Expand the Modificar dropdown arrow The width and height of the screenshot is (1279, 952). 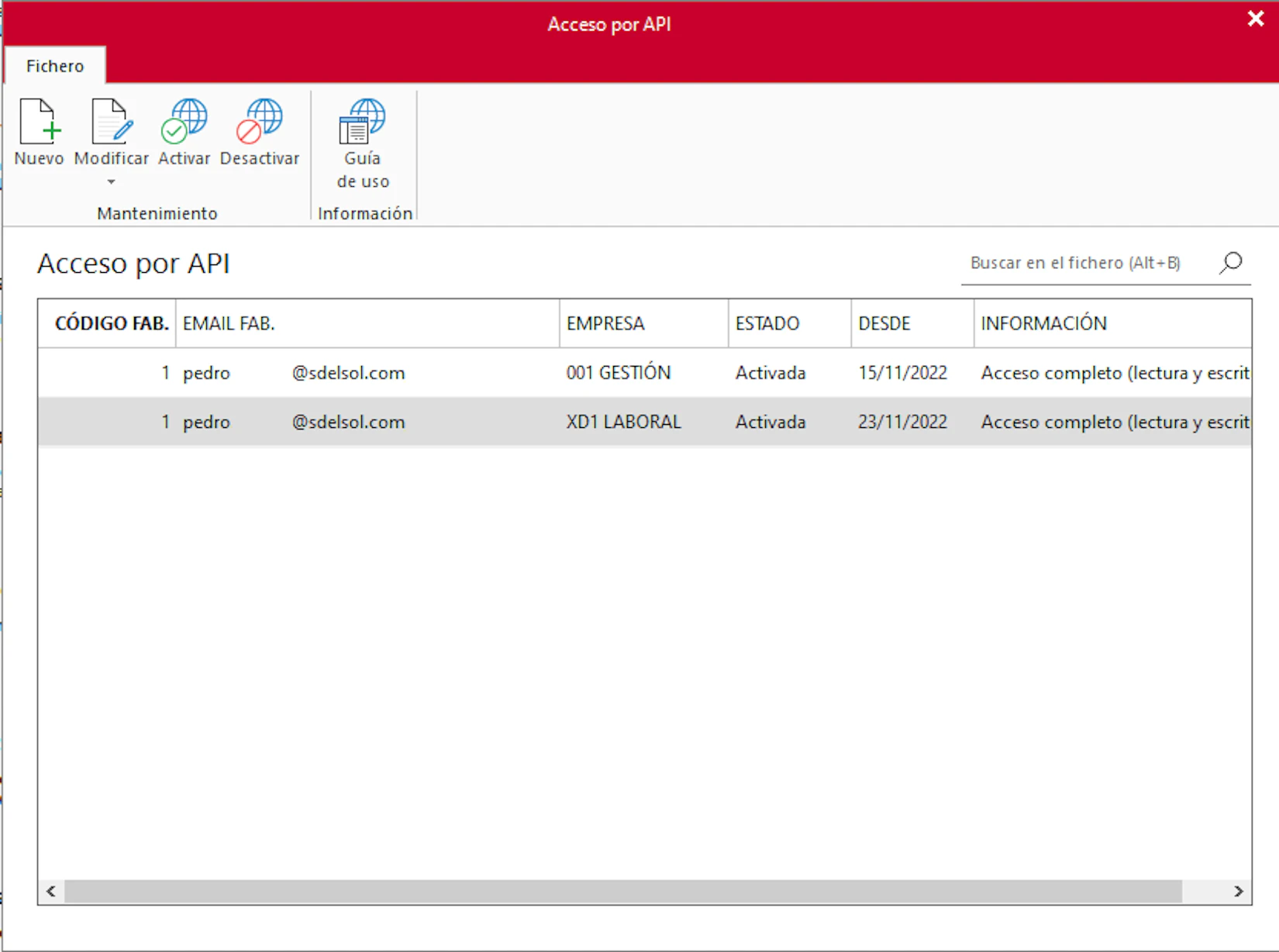111,182
